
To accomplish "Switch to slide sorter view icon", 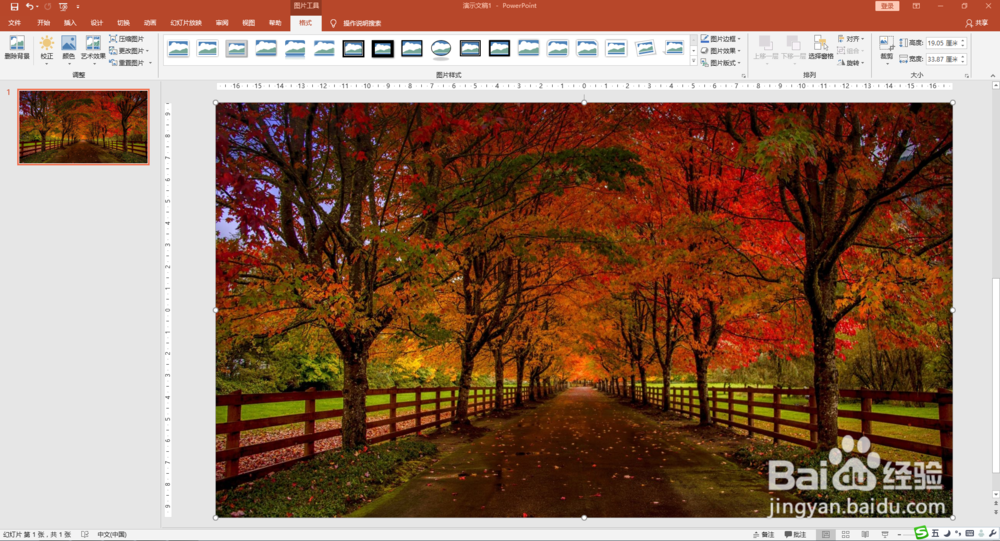I will click(846, 535).
